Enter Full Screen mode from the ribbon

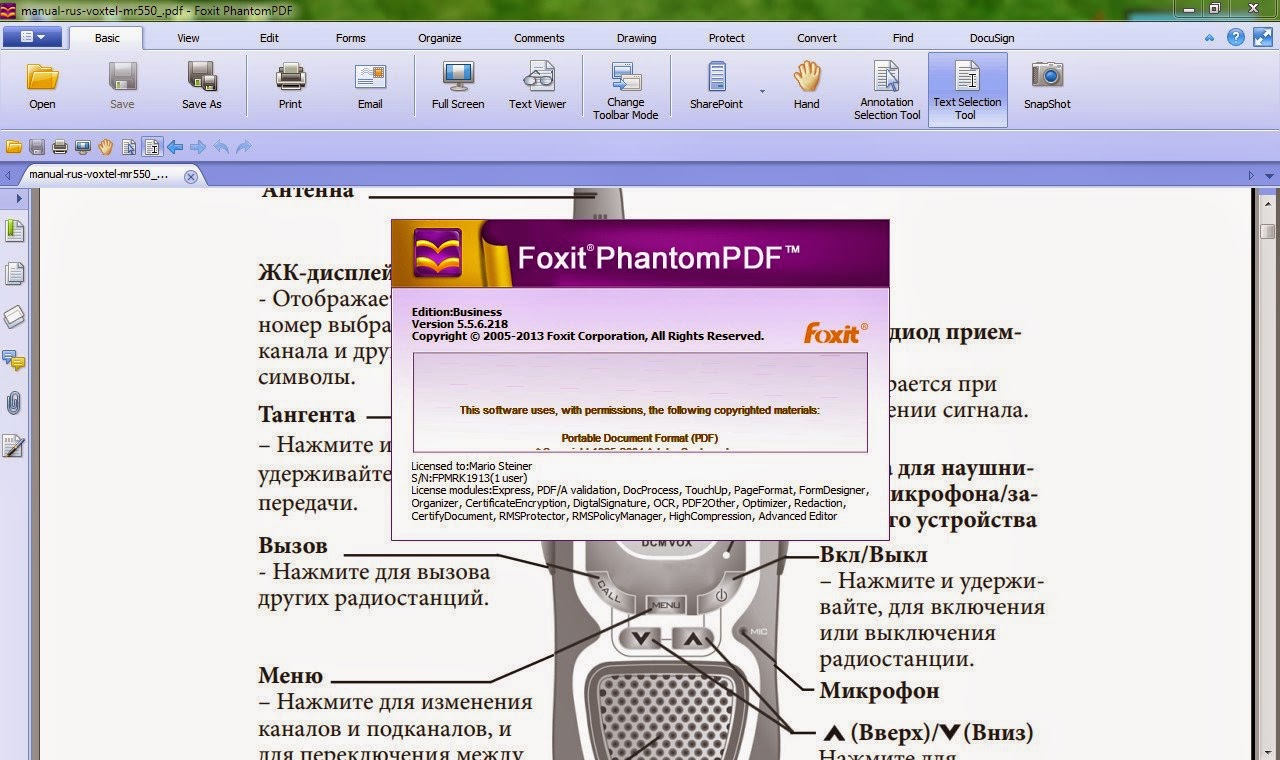(458, 85)
